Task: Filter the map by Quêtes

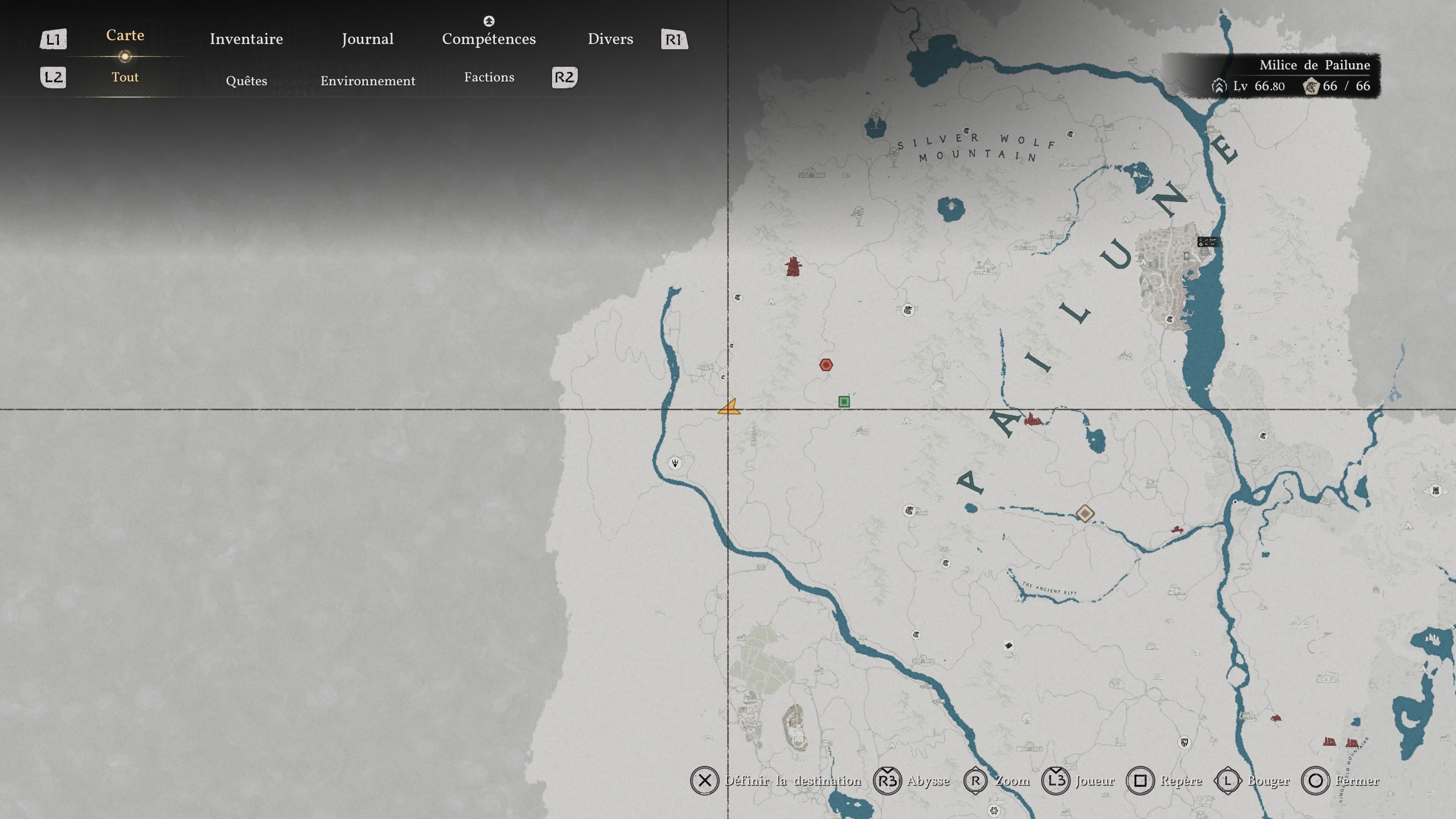Action: point(246,81)
